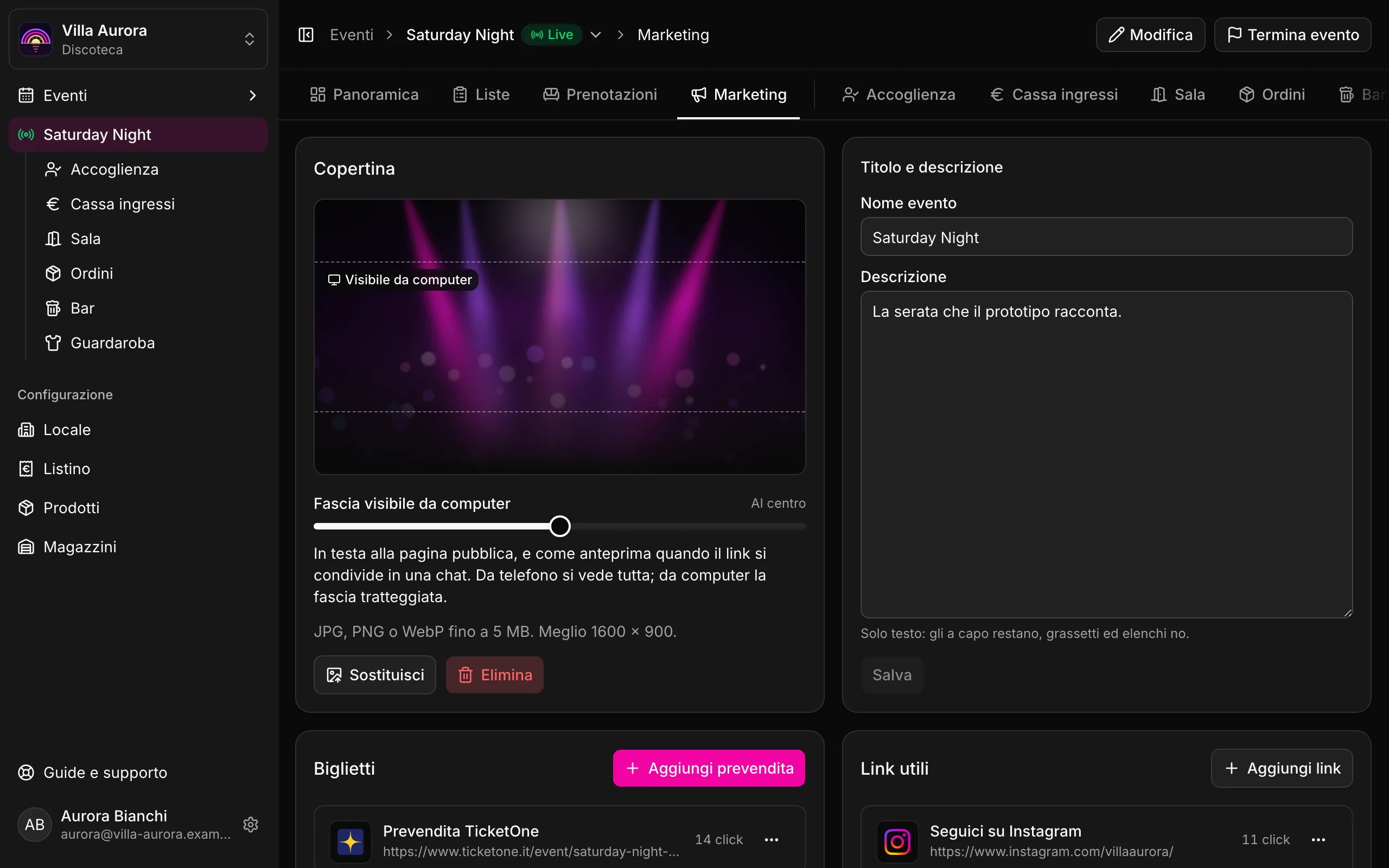Expand the Villa Aurora venue switcher
The width and height of the screenshot is (1389, 868).
(249, 39)
